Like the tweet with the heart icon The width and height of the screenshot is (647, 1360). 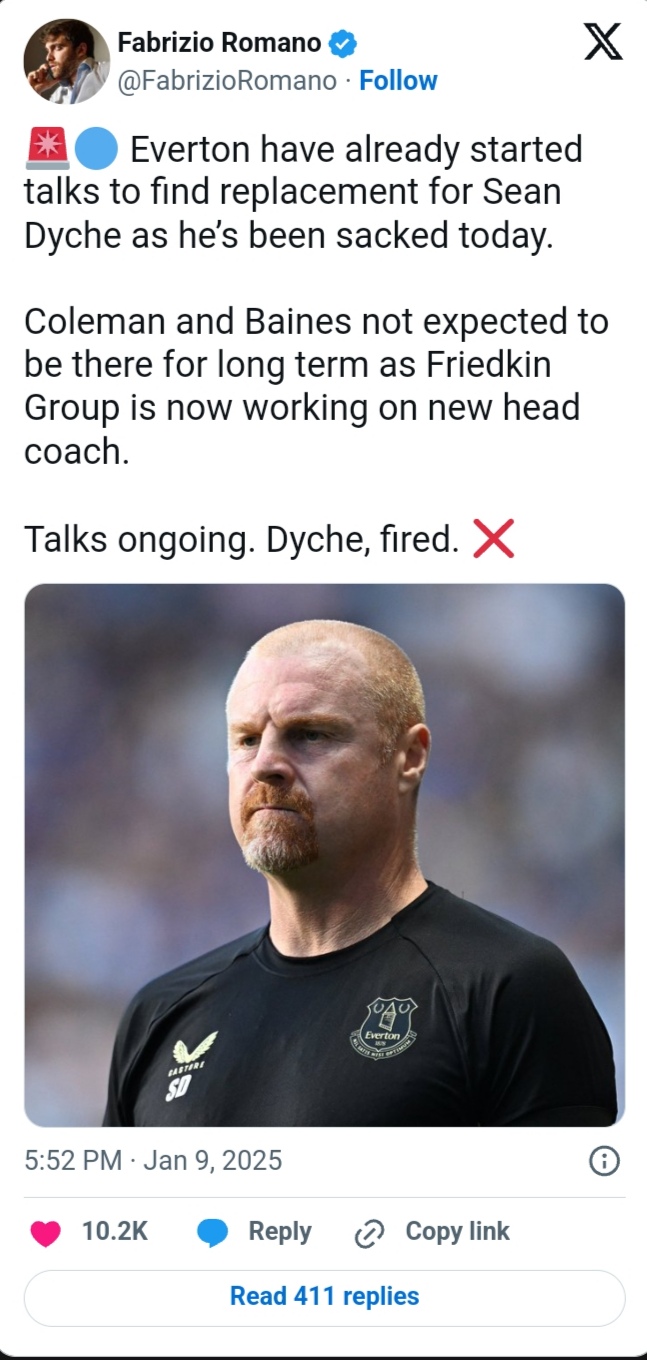(x=45, y=1232)
